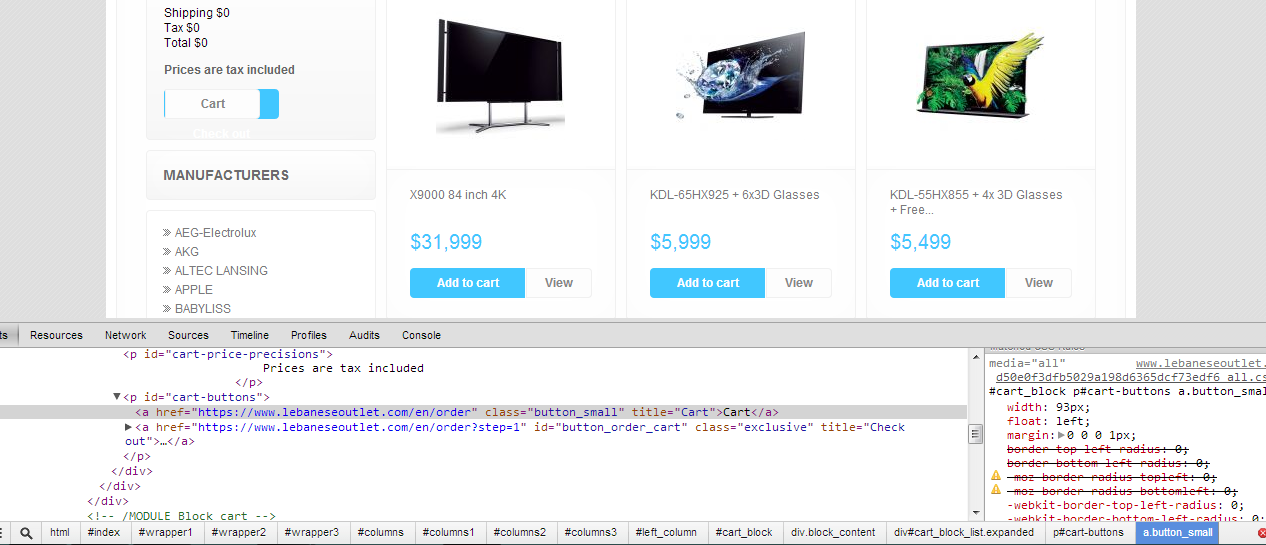This screenshot has height=545, width=1266.
Task: Expand the button_order_cart anchor node
Action: pos(129,427)
